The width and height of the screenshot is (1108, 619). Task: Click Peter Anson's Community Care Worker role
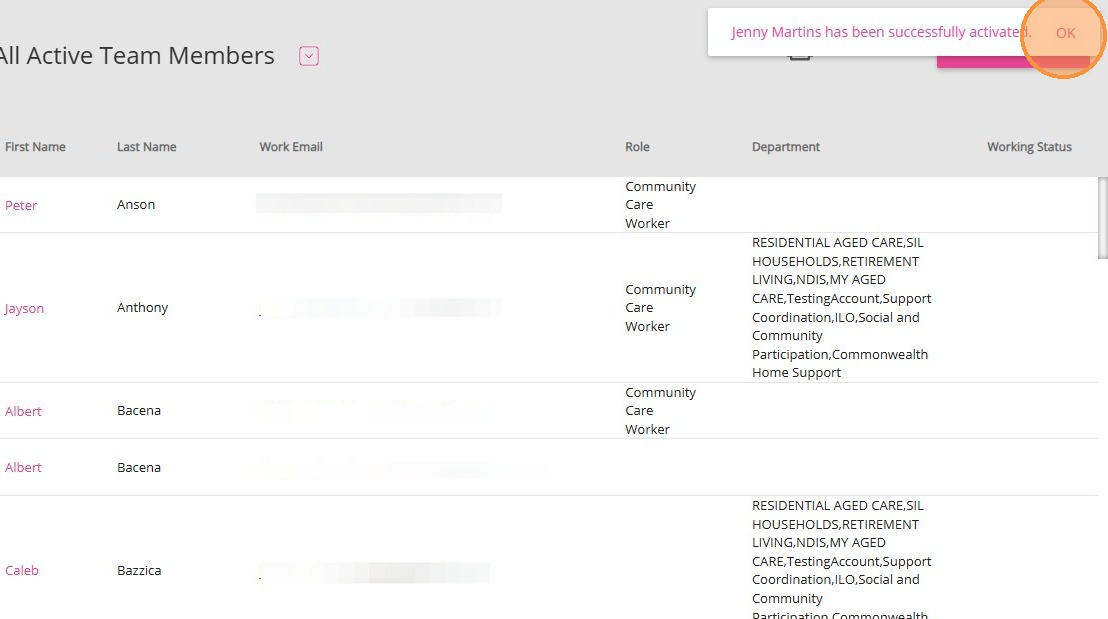[660, 205]
